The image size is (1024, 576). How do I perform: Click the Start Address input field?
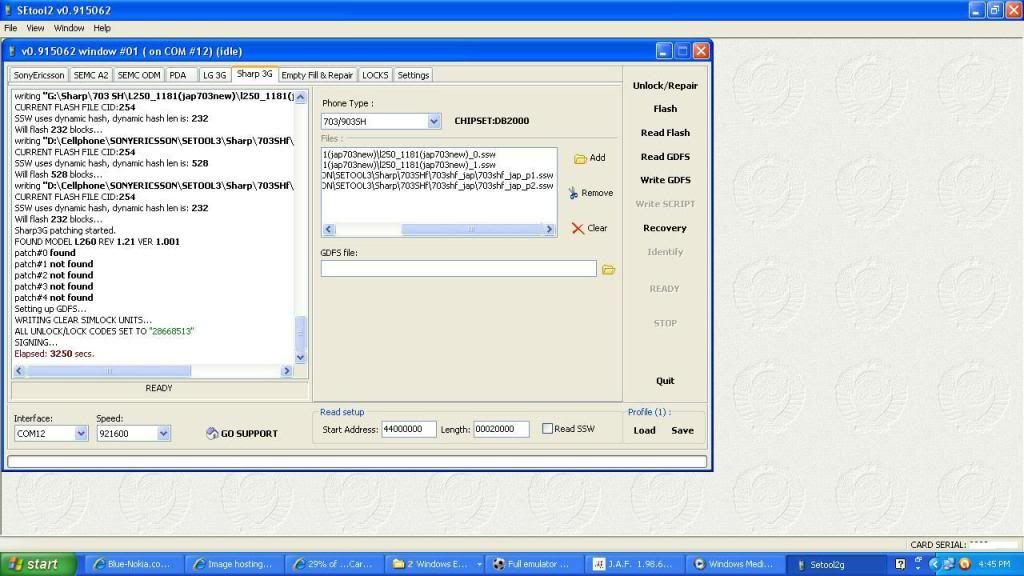click(408, 430)
